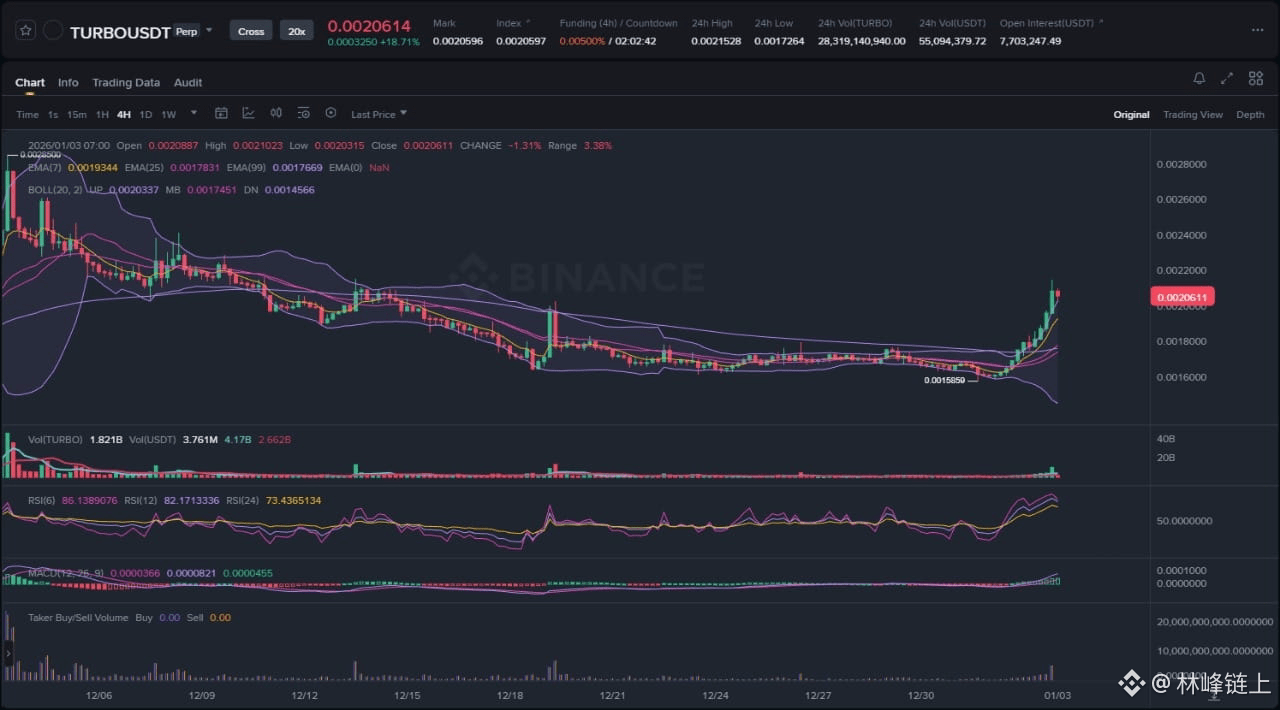Switch to the Depth chart view
This screenshot has height=710, width=1280.
[1250, 114]
